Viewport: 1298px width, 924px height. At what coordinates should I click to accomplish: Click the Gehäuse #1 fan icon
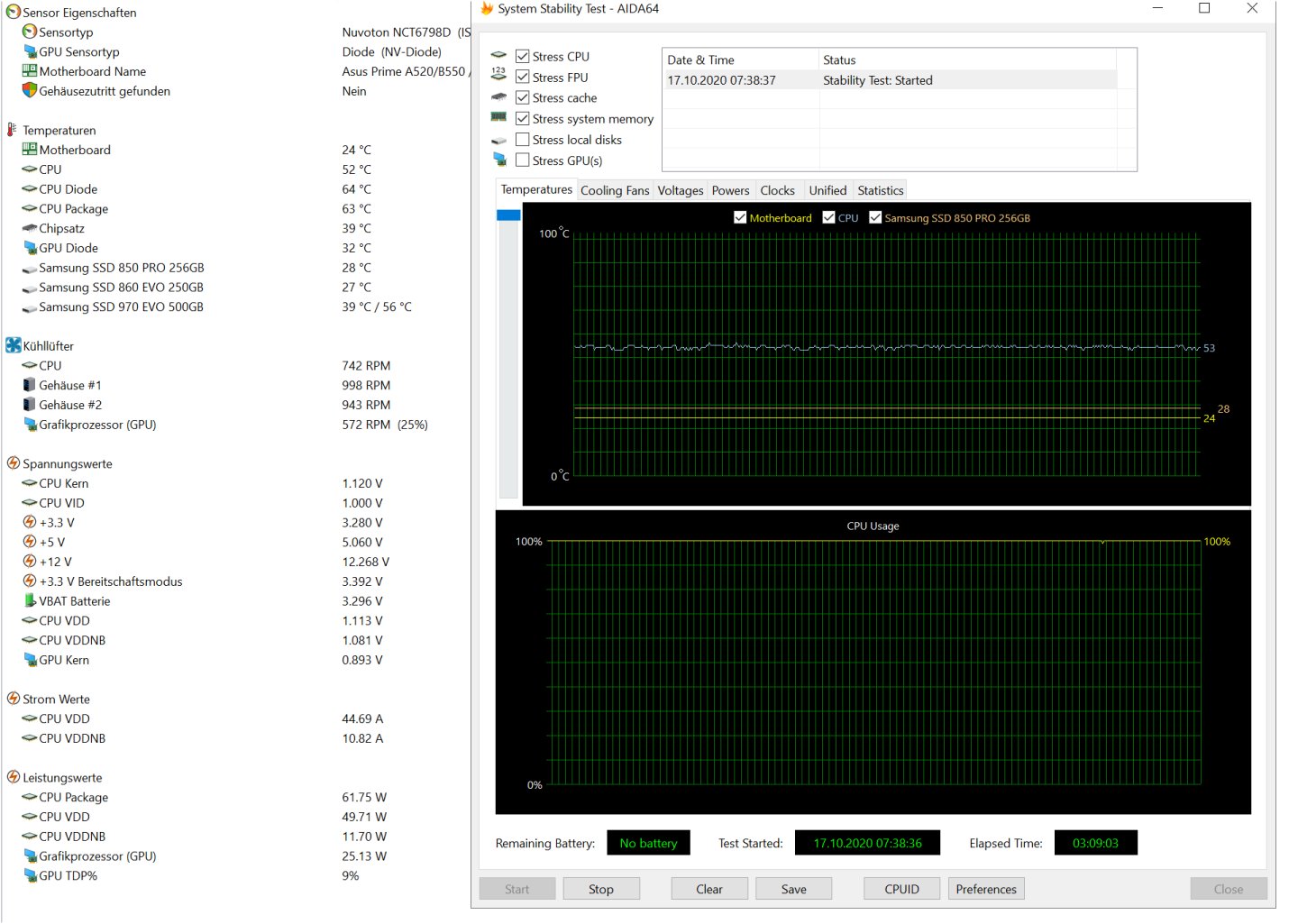tap(30, 385)
